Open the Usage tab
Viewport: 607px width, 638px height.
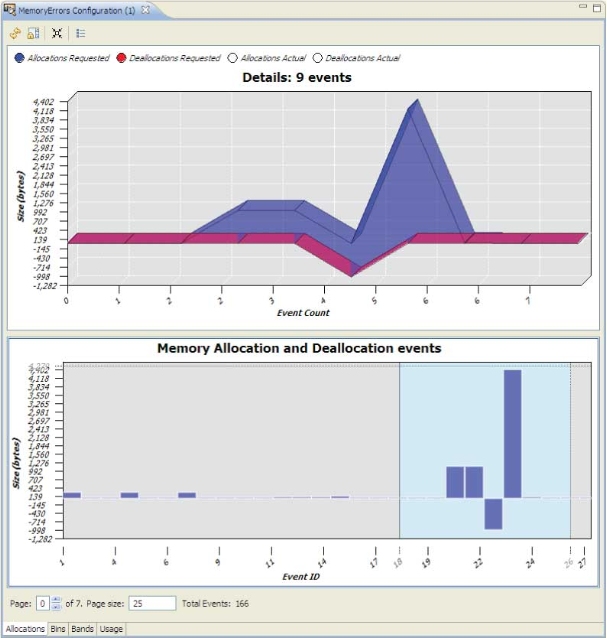tap(111, 629)
